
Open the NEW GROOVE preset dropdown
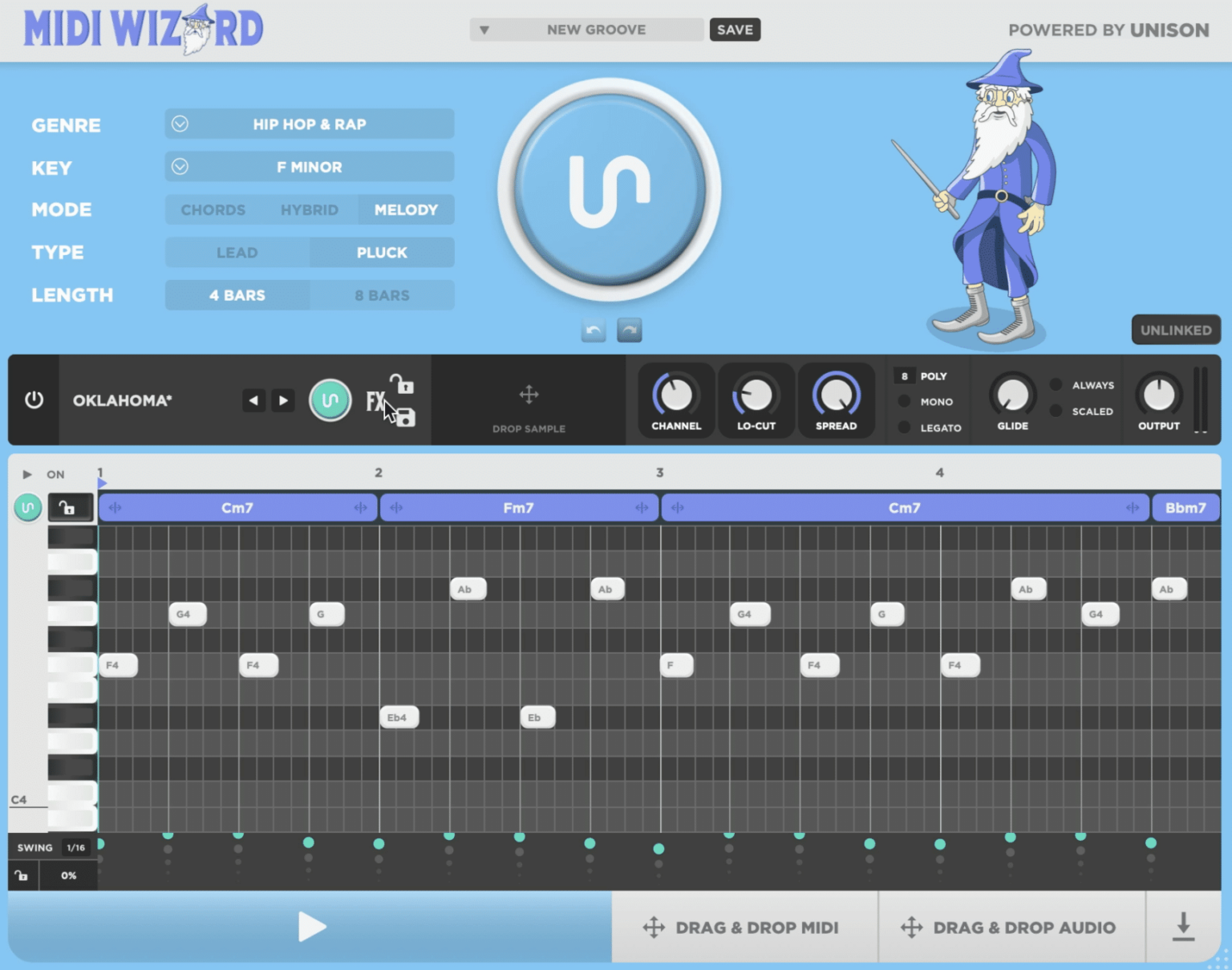pyautogui.click(x=586, y=30)
